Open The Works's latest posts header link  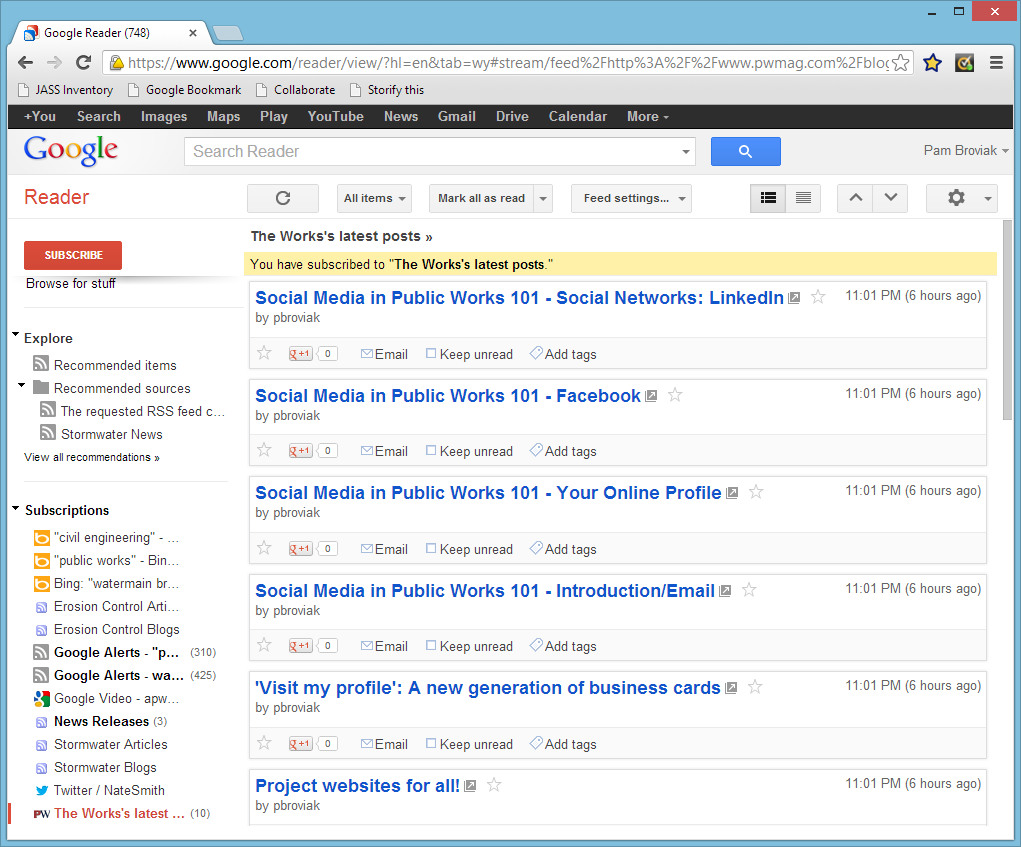341,236
